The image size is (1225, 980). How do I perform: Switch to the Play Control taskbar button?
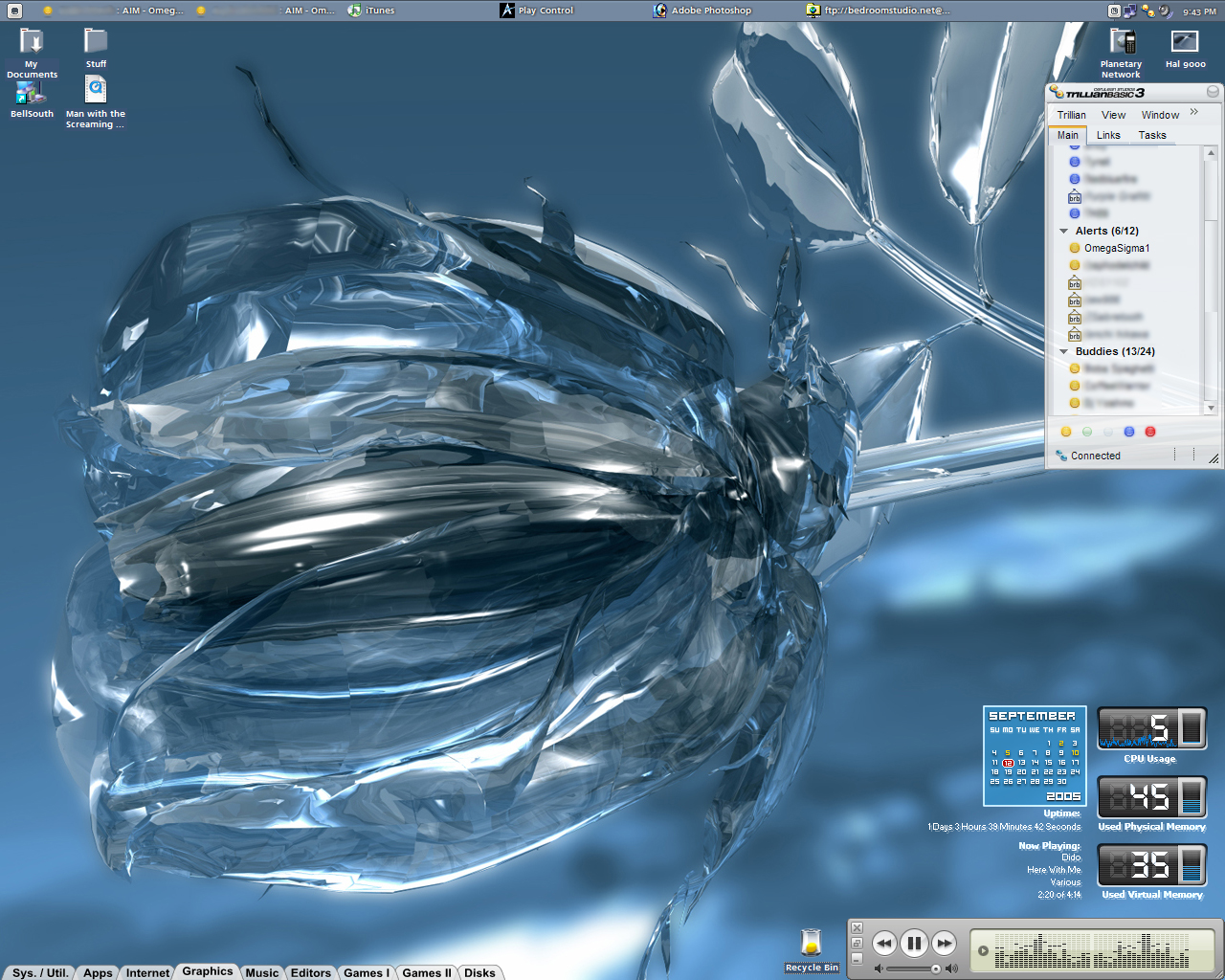click(537, 11)
